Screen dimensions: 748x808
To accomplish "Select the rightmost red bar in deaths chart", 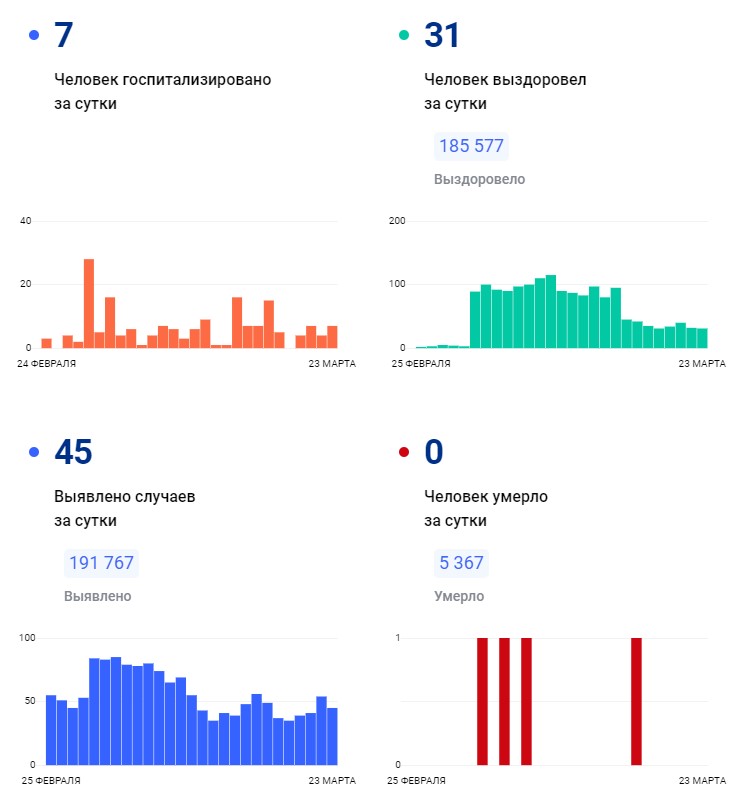I will click(636, 700).
